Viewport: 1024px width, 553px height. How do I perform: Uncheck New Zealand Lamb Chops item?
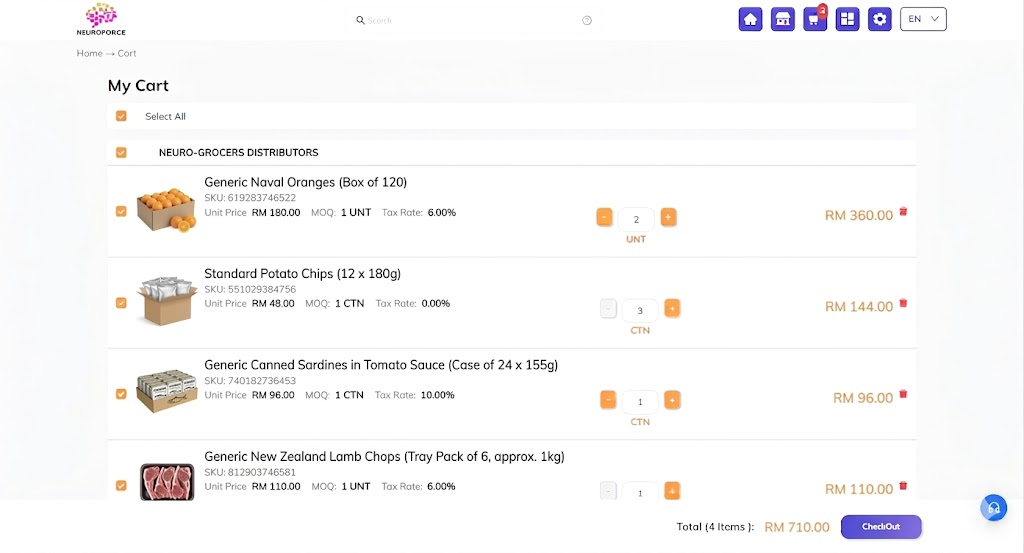point(121,485)
